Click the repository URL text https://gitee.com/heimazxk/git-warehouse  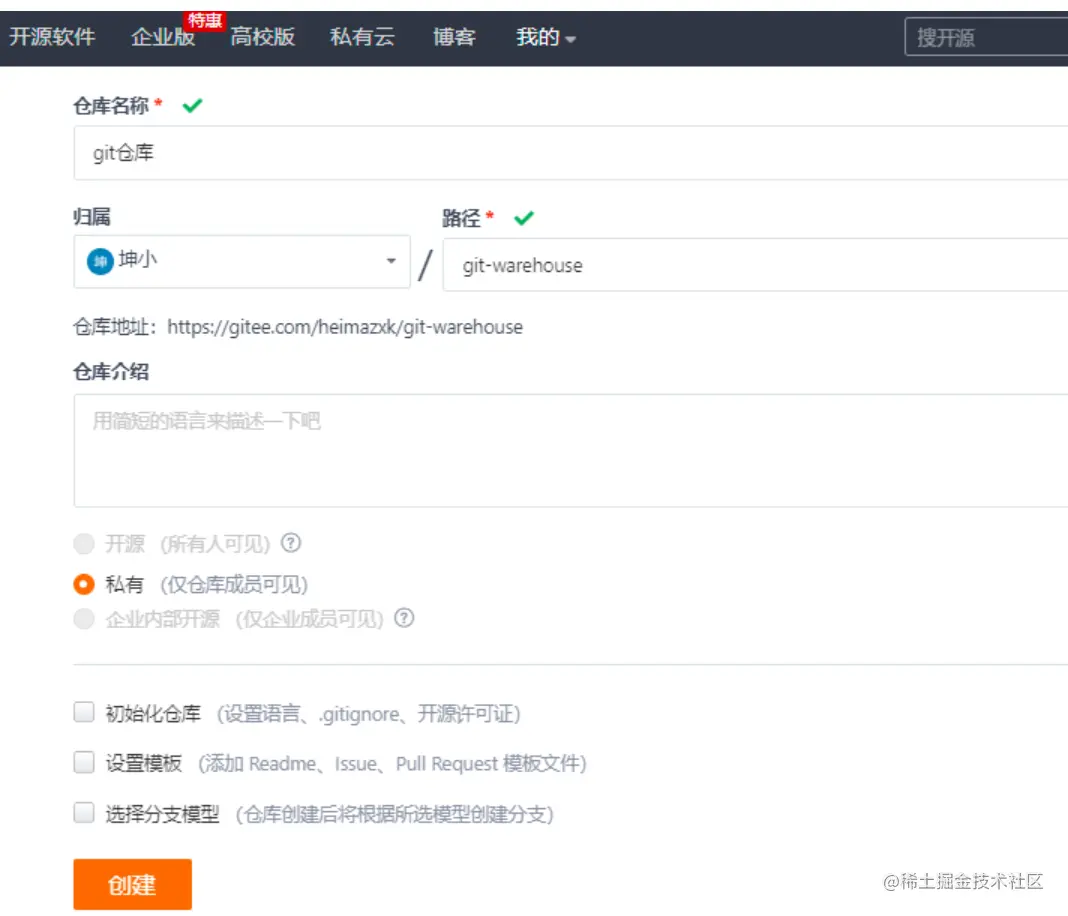(x=345, y=327)
